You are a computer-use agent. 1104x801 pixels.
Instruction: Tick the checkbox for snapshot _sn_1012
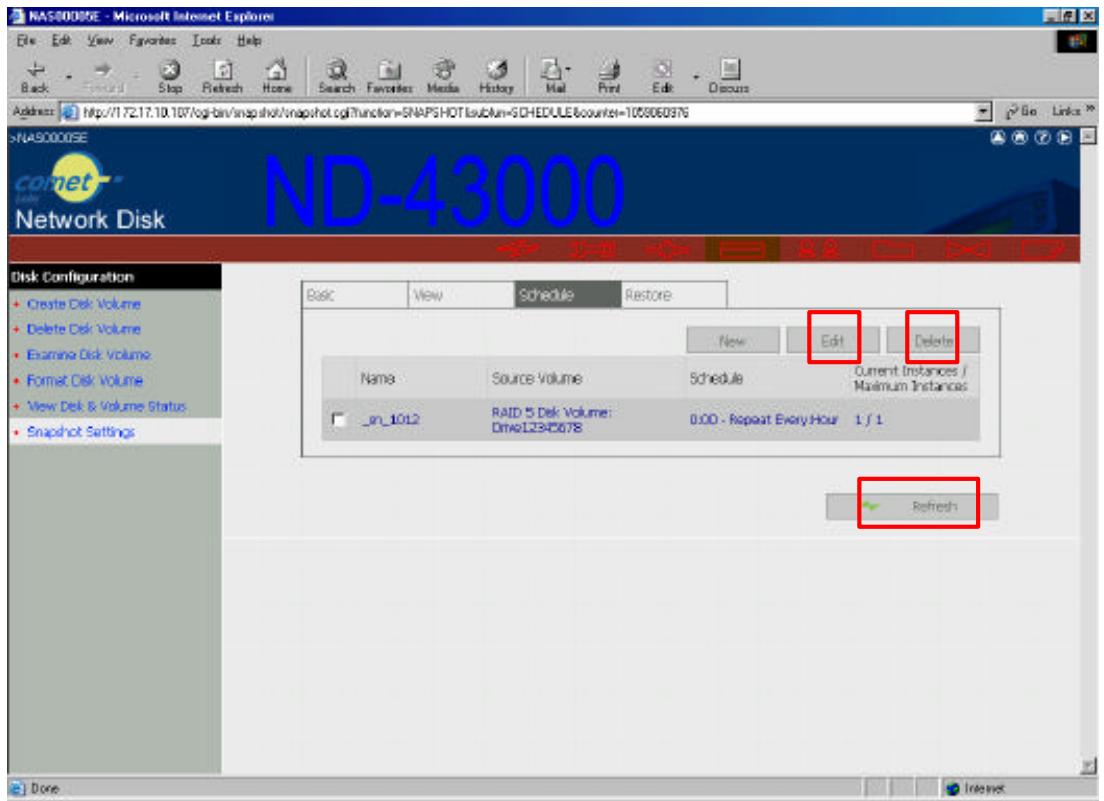(x=339, y=420)
